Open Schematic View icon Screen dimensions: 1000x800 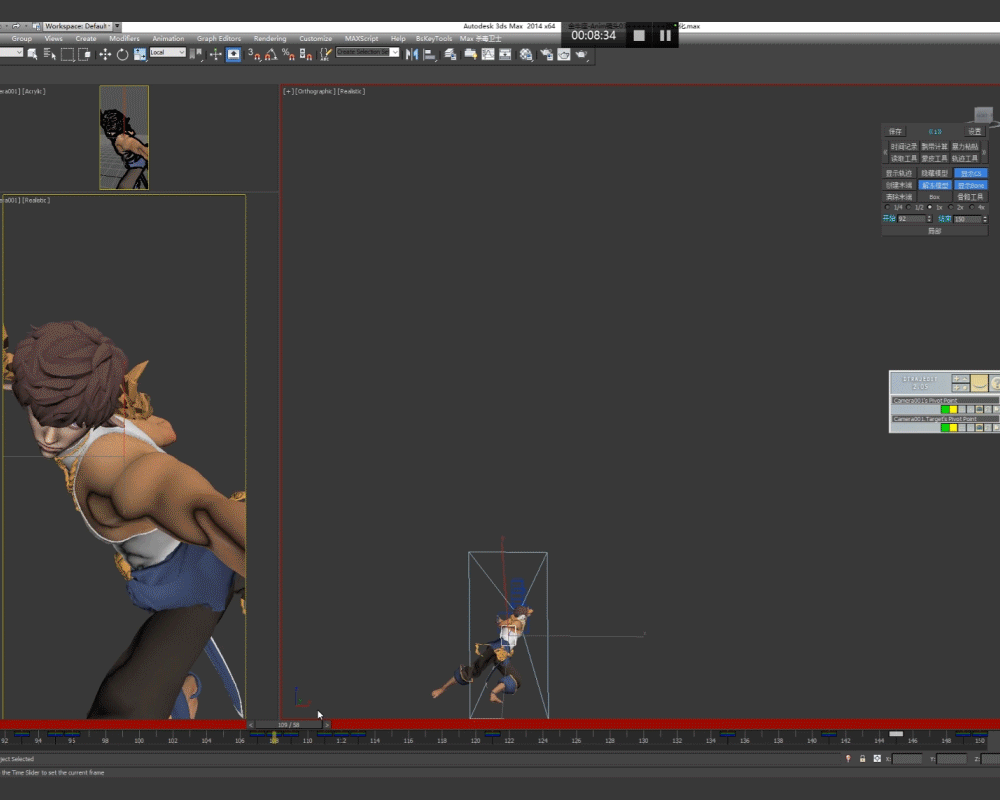(x=505, y=54)
